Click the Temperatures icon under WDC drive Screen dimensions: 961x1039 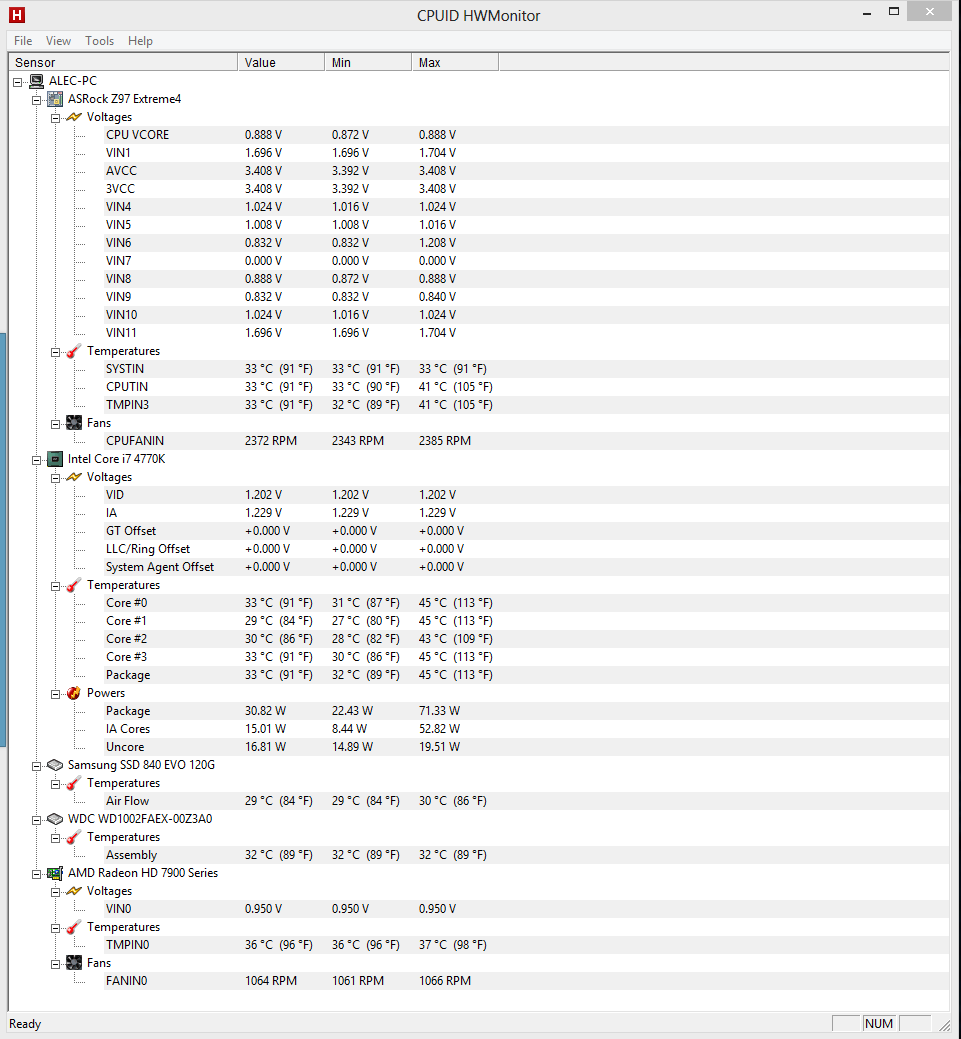tap(74, 838)
